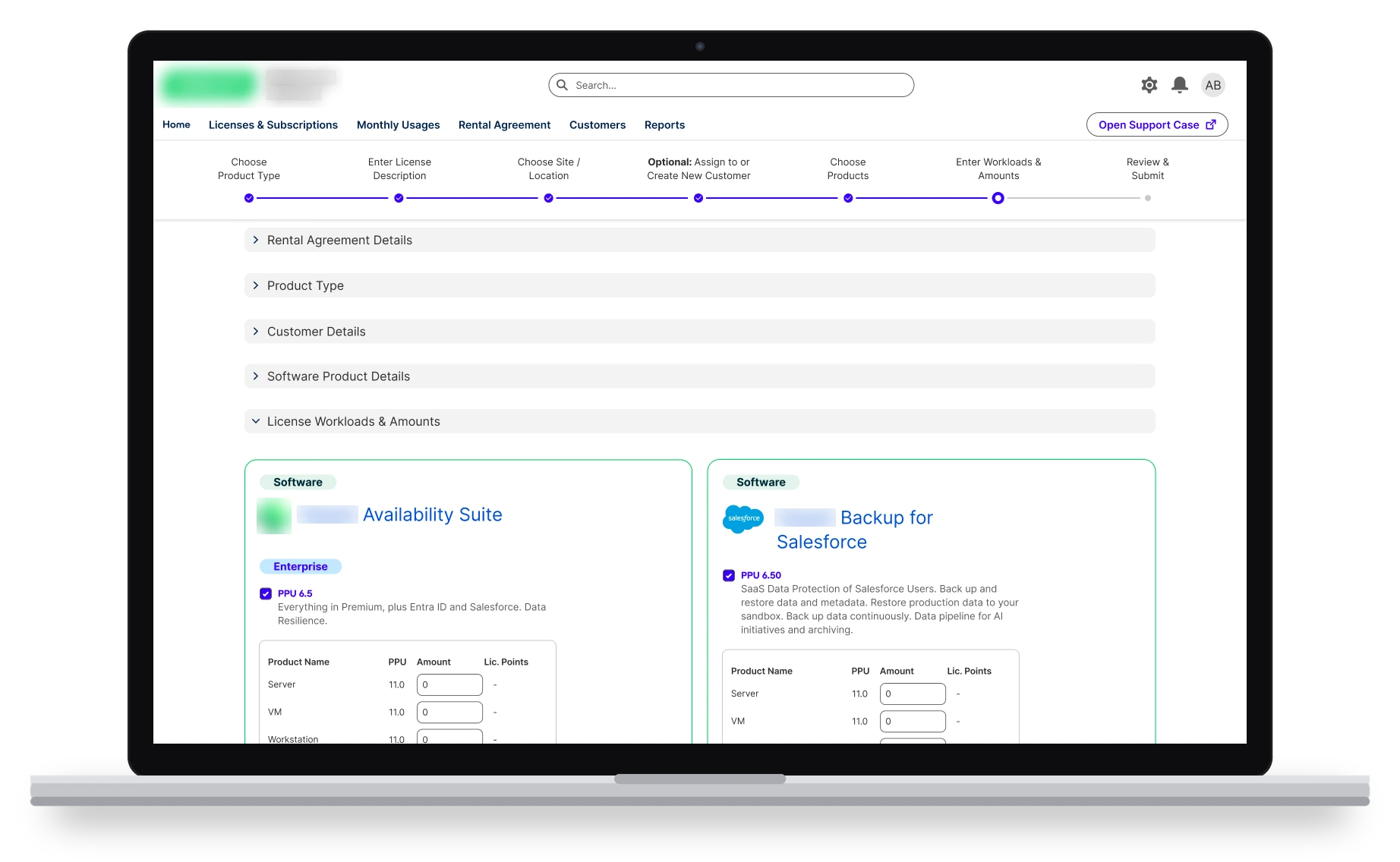The image size is (1400, 862).
Task: Go to the Assign to or Create New Customer step marker
Action: (698, 198)
